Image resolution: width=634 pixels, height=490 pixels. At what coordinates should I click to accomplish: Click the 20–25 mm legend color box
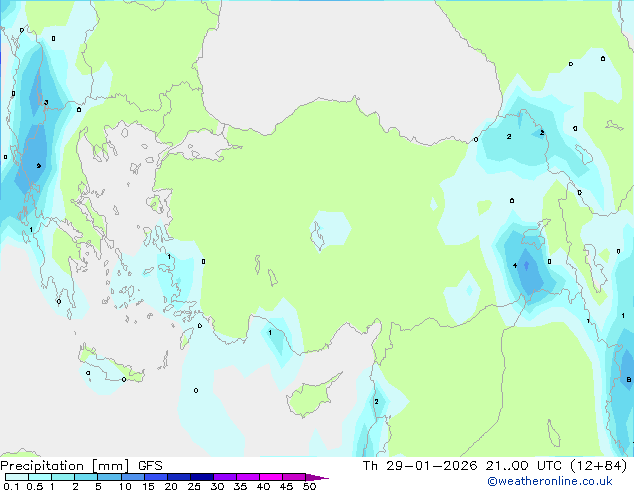pos(178,477)
